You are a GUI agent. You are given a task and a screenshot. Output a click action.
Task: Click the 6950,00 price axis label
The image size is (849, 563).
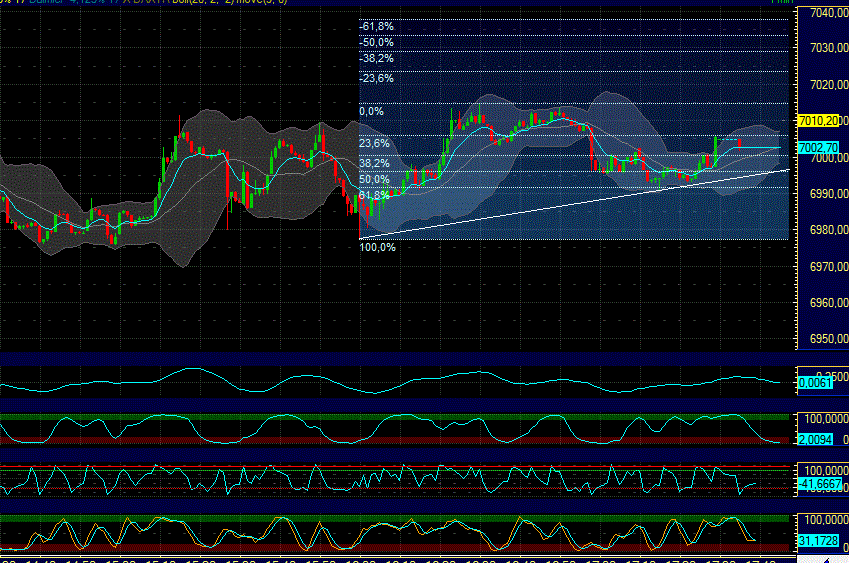coord(829,338)
